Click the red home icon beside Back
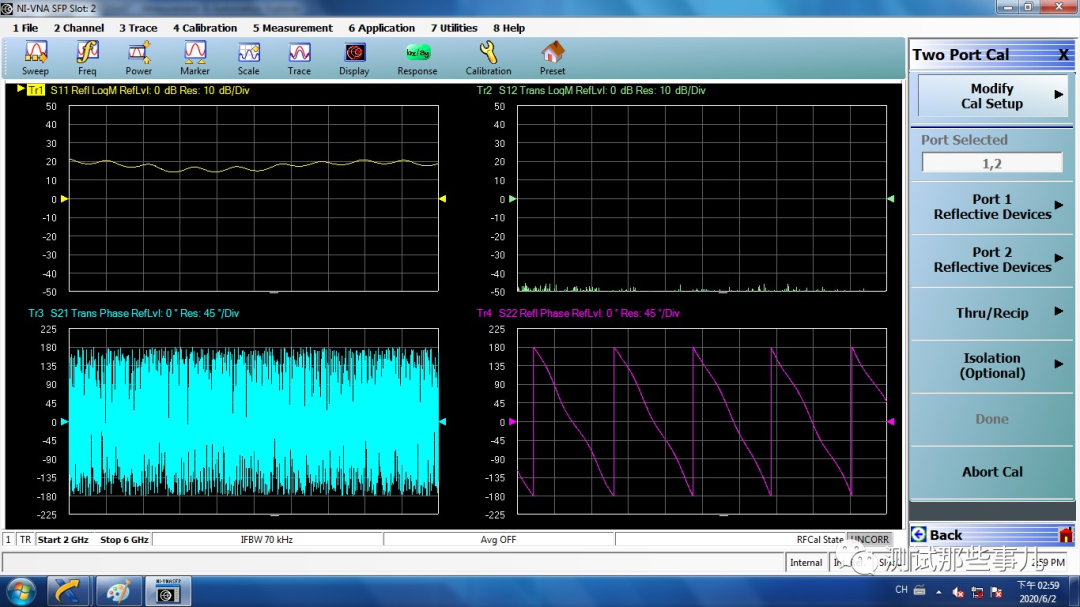Screen dimensions: 1080x607 point(1065,535)
